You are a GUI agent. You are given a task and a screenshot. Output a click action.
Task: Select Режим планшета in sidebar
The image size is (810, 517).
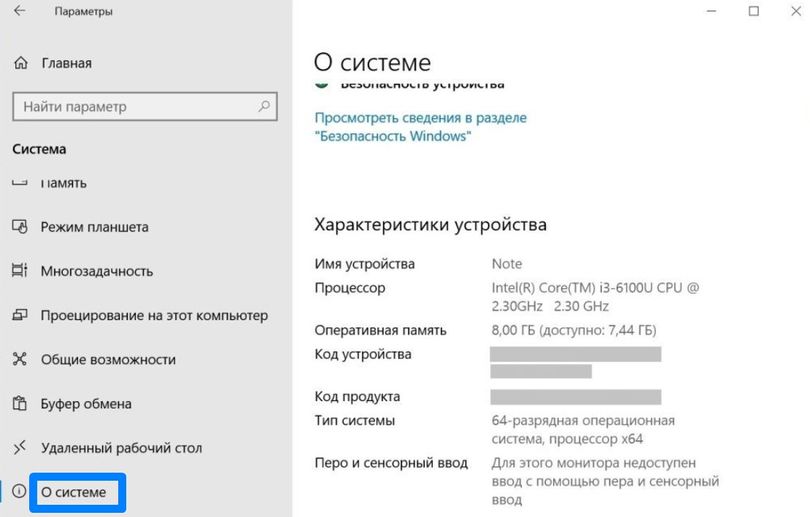coord(94,227)
